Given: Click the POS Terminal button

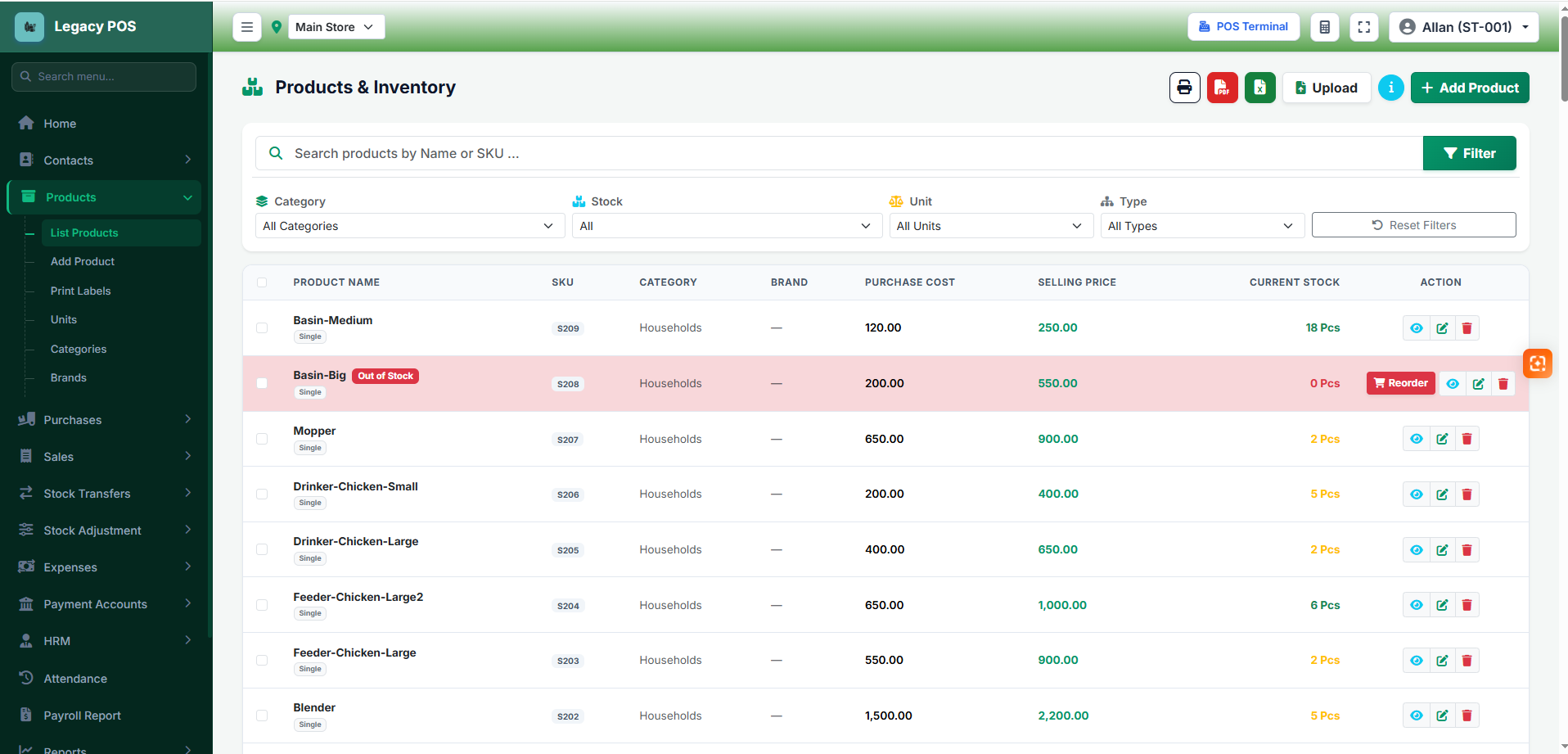Looking at the screenshot, I should pyautogui.click(x=1243, y=26).
